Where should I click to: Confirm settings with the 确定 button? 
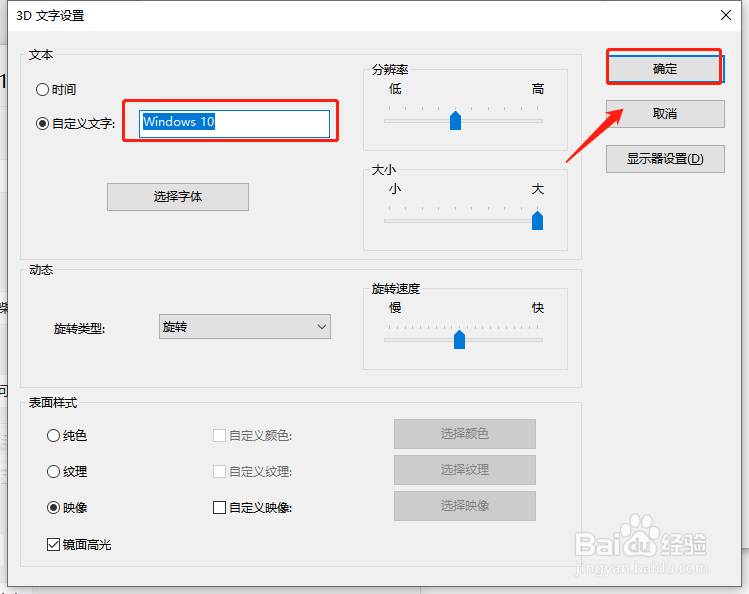point(665,69)
